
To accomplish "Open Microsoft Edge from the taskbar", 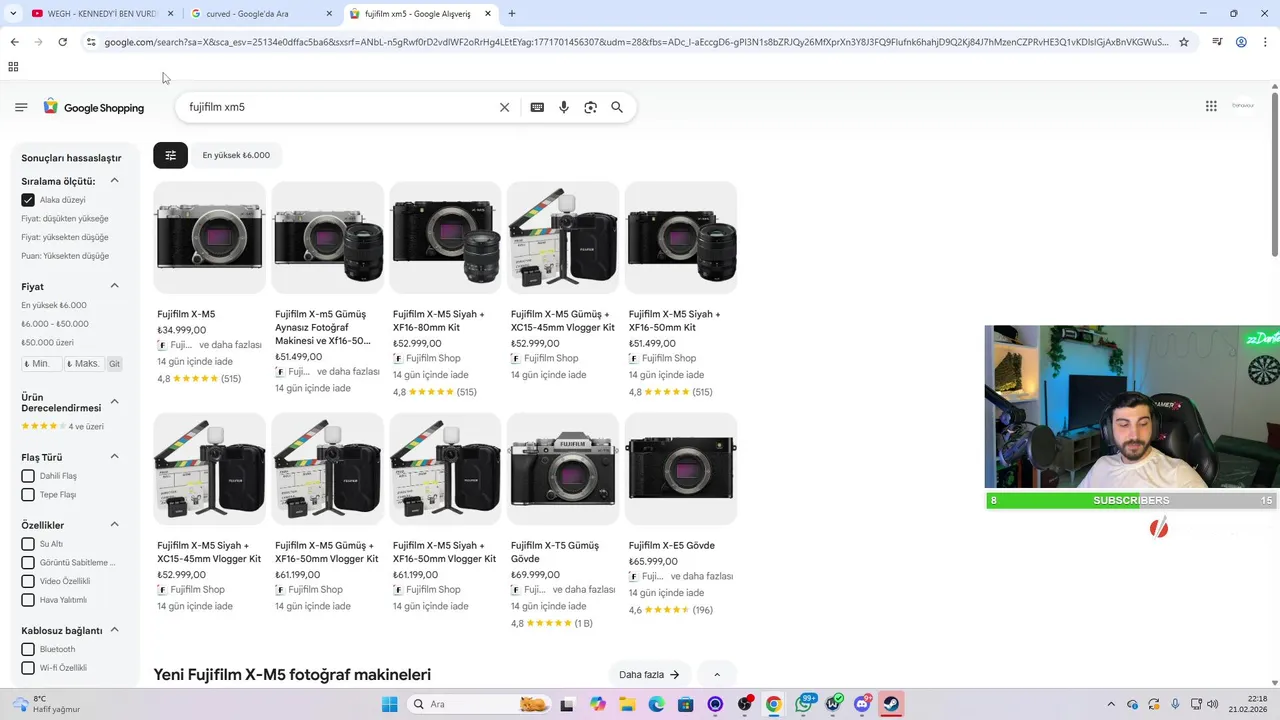I will click(x=656, y=704).
